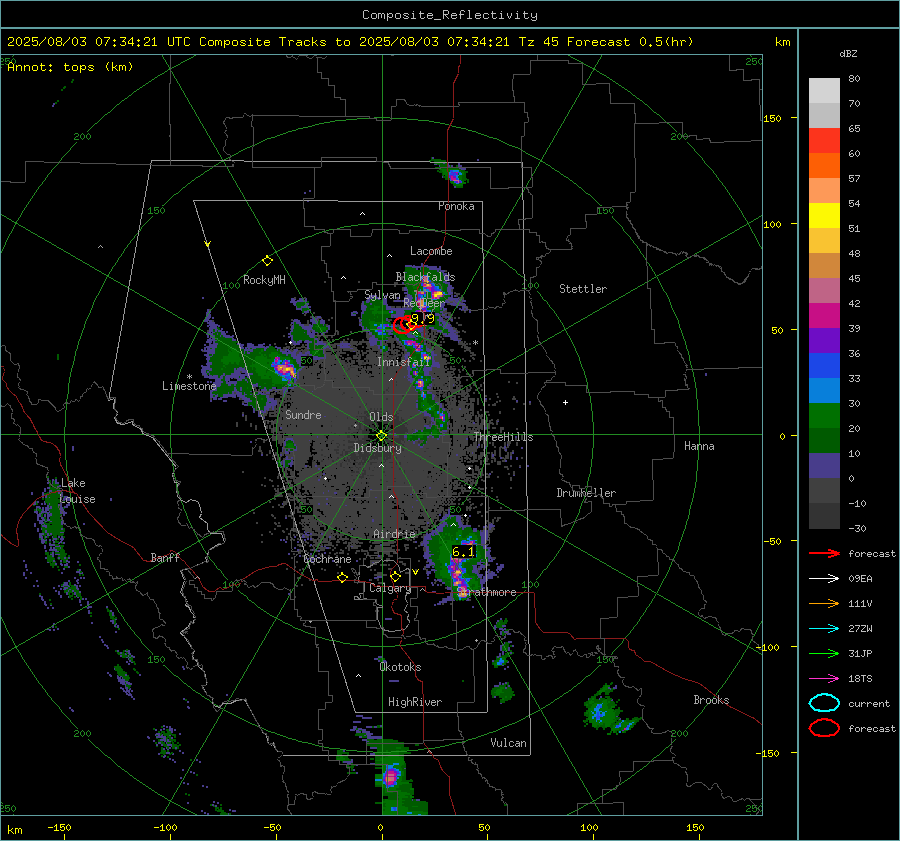Screen dimensions: 900x841
Task: Select the yellow diamond marker near RockyMH
Action: 267,261
